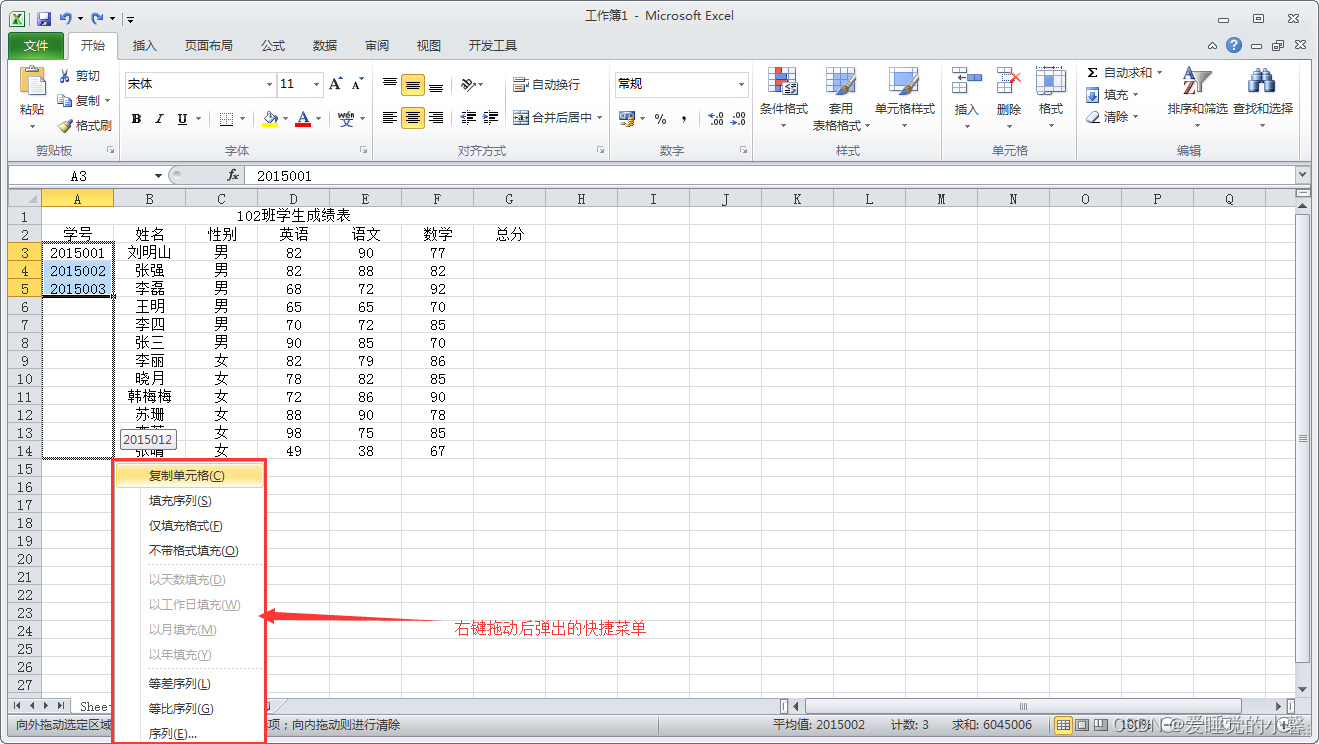Choose Copy Cells (复制单元格) menu item

(x=190, y=476)
